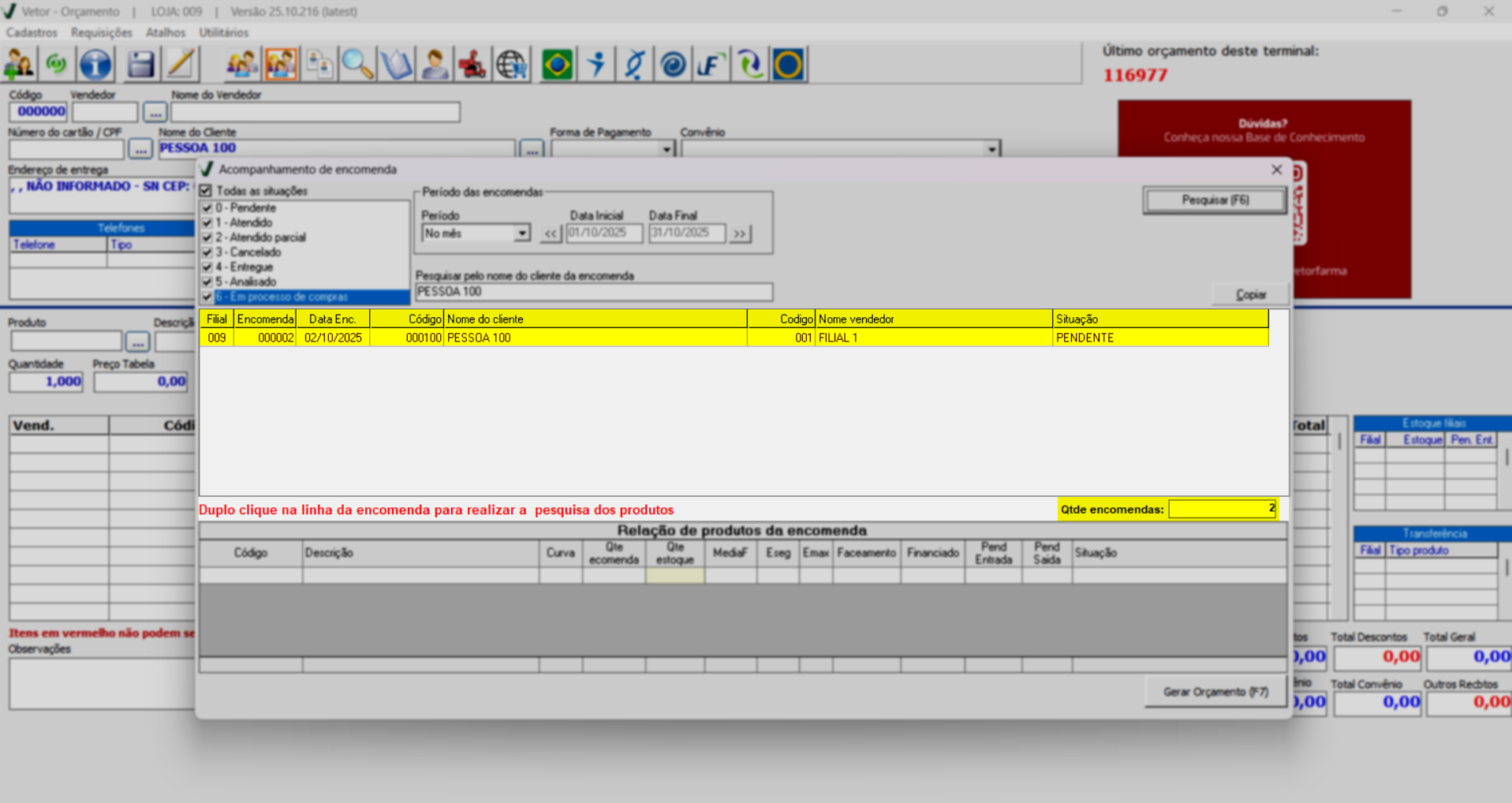Open the Período dropdown showing 'No mês'
The image size is (1512, 803).
(521, 233)
